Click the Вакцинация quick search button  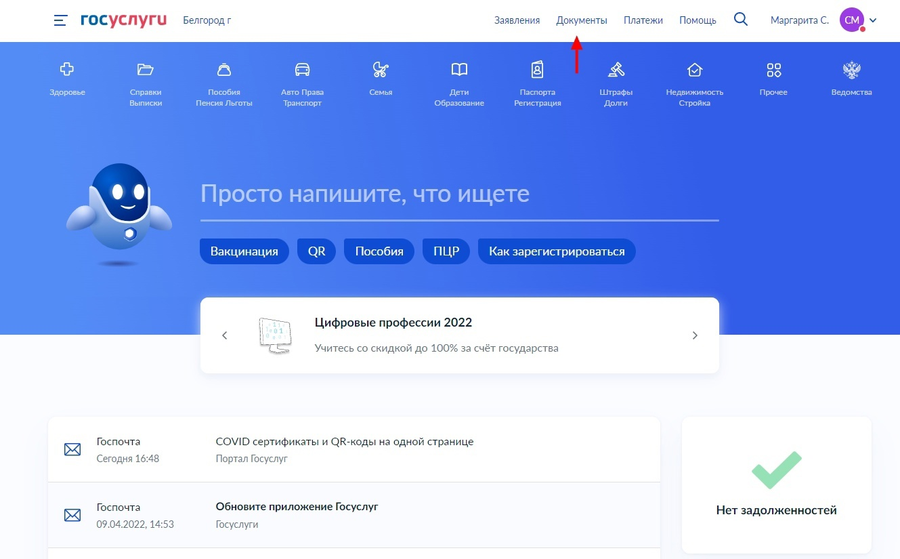point(244,251)
